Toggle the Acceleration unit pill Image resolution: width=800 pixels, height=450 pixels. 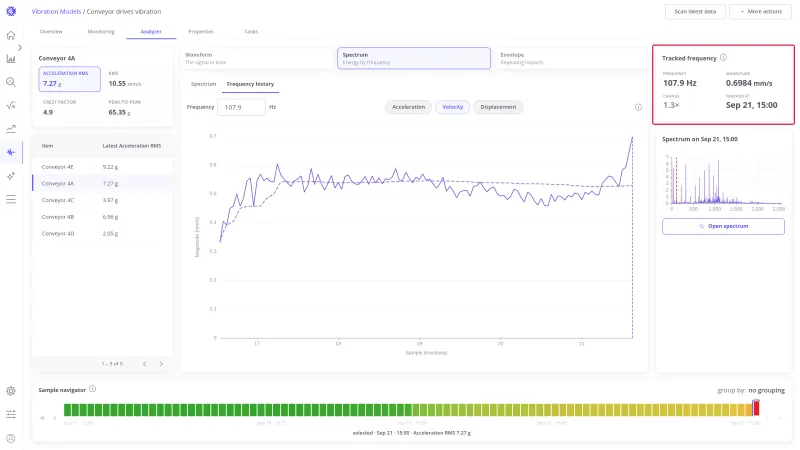click(x=408, y=107)
